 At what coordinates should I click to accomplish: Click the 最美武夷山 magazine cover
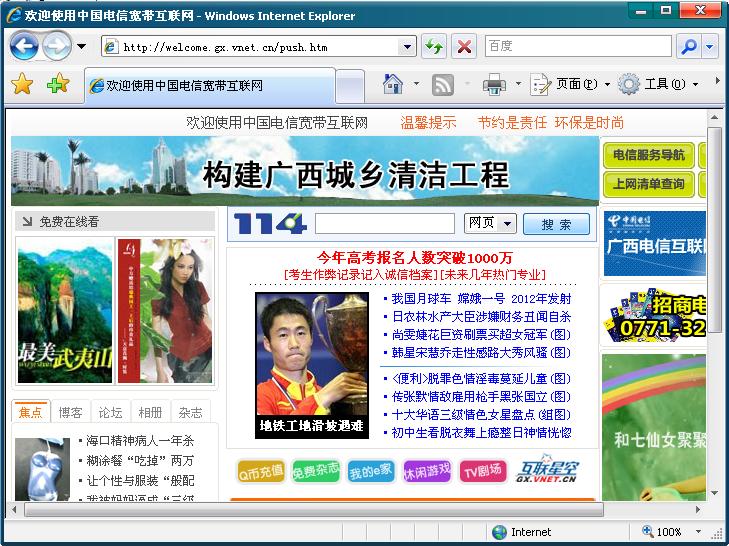click(x=65, y=311)
